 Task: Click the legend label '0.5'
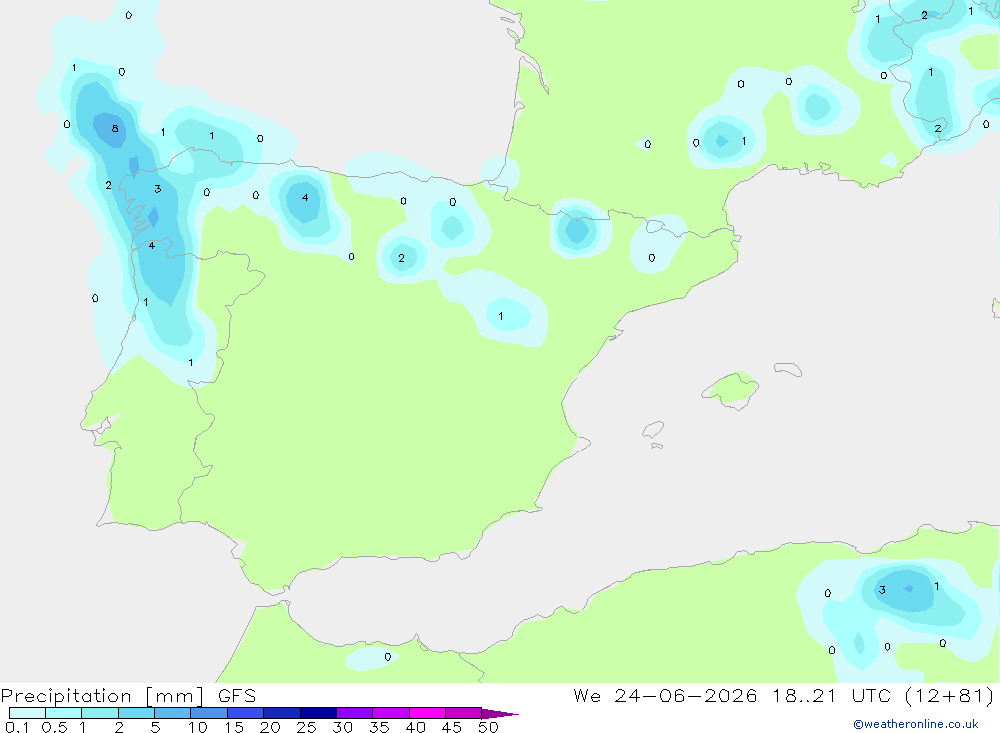click(54, 727)
